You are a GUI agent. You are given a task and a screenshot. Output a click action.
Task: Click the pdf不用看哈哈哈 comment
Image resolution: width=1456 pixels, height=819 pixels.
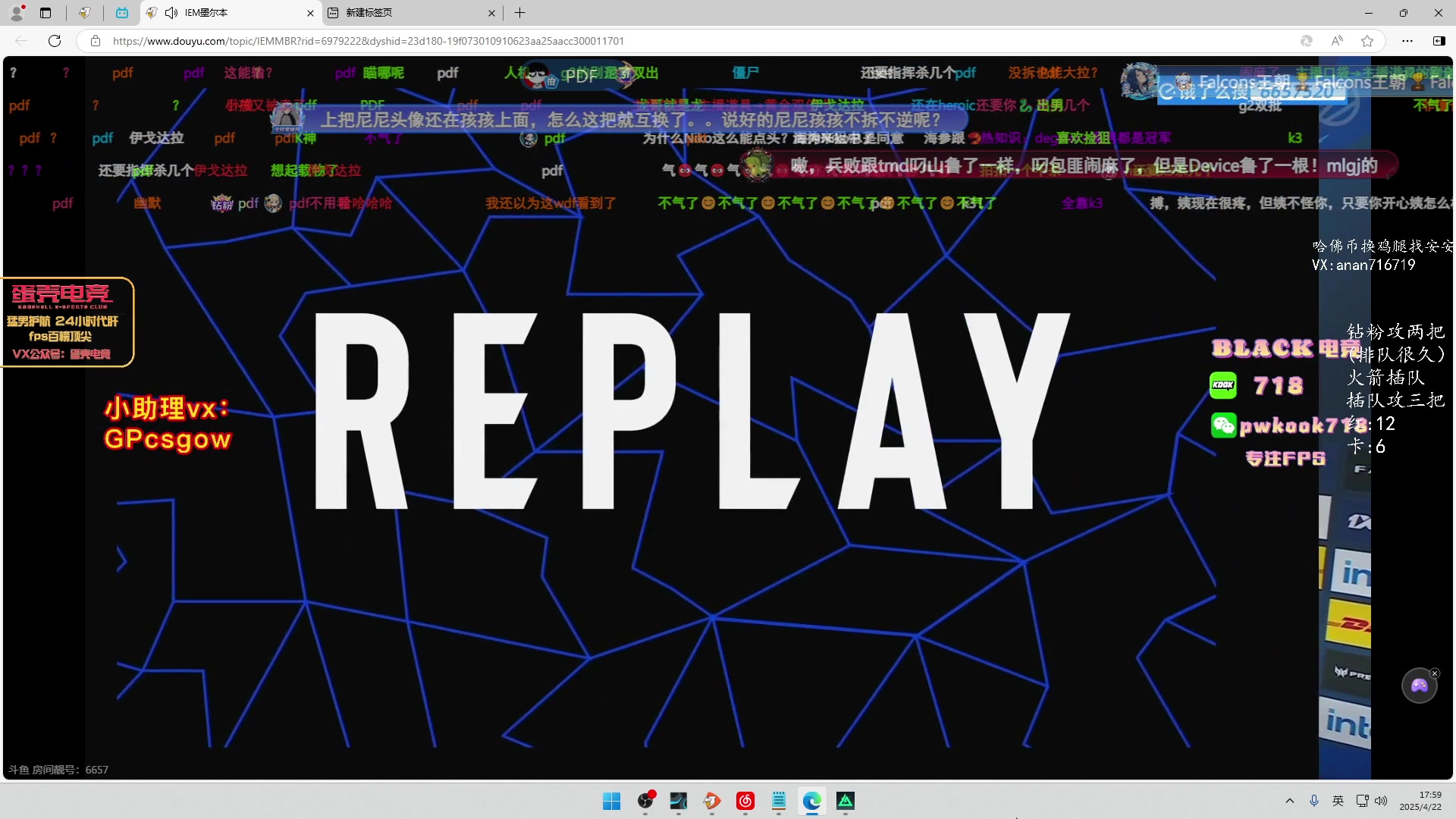340,203
